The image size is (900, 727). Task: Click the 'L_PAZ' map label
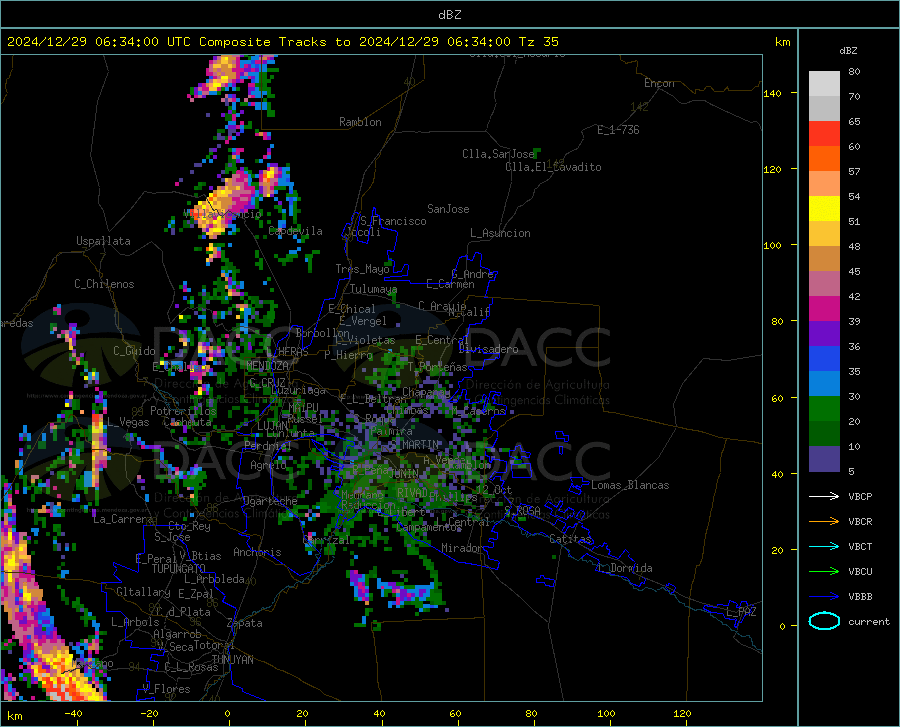point(741,612)
